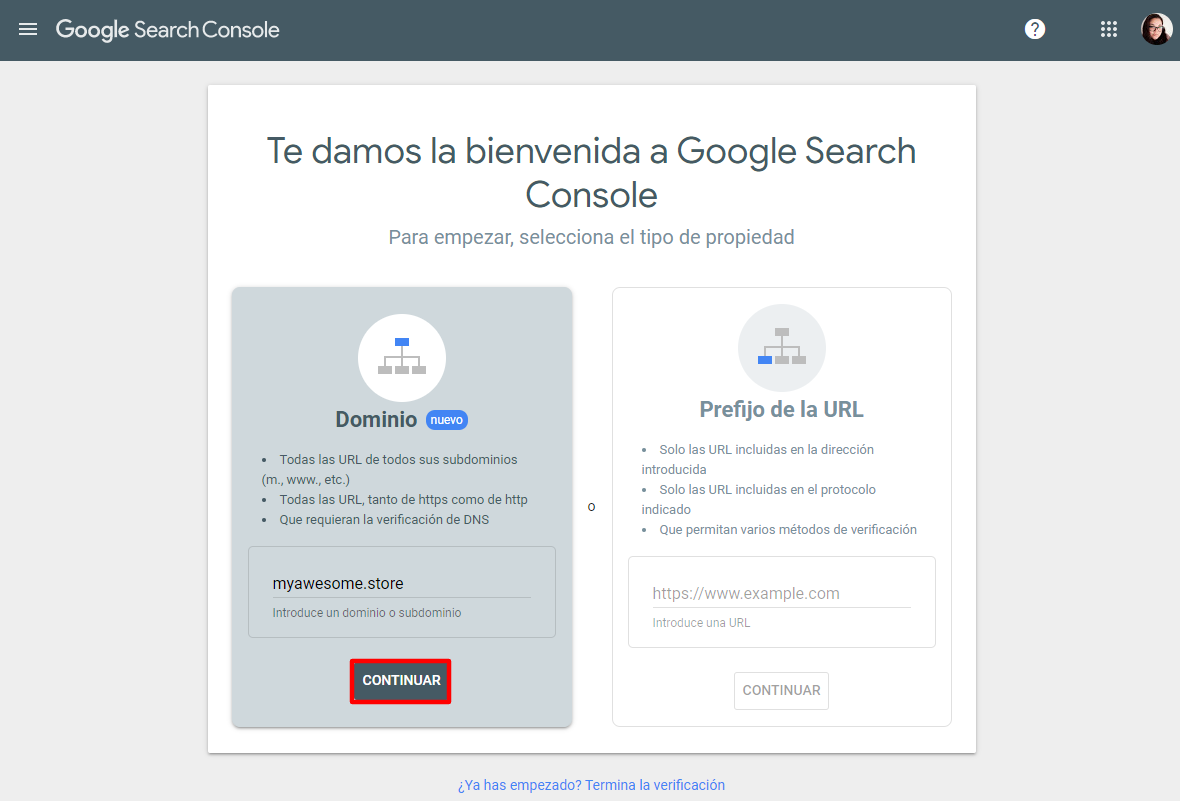Click the blue nuevo badge
1180x801 pixels.
(x=447, y=420)
